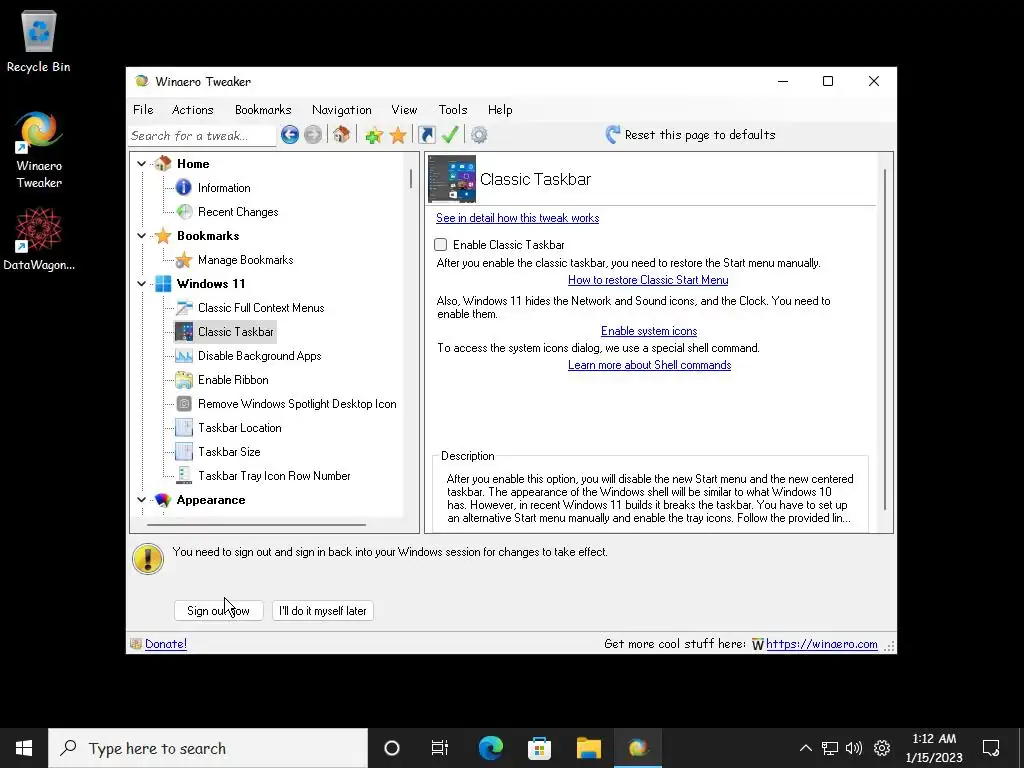The width and height of the screenshot is (1024, 768).
Task: Open bookmarks with the gold star toolbar icon
Action: pyautogui.click(x=398, y=135)
